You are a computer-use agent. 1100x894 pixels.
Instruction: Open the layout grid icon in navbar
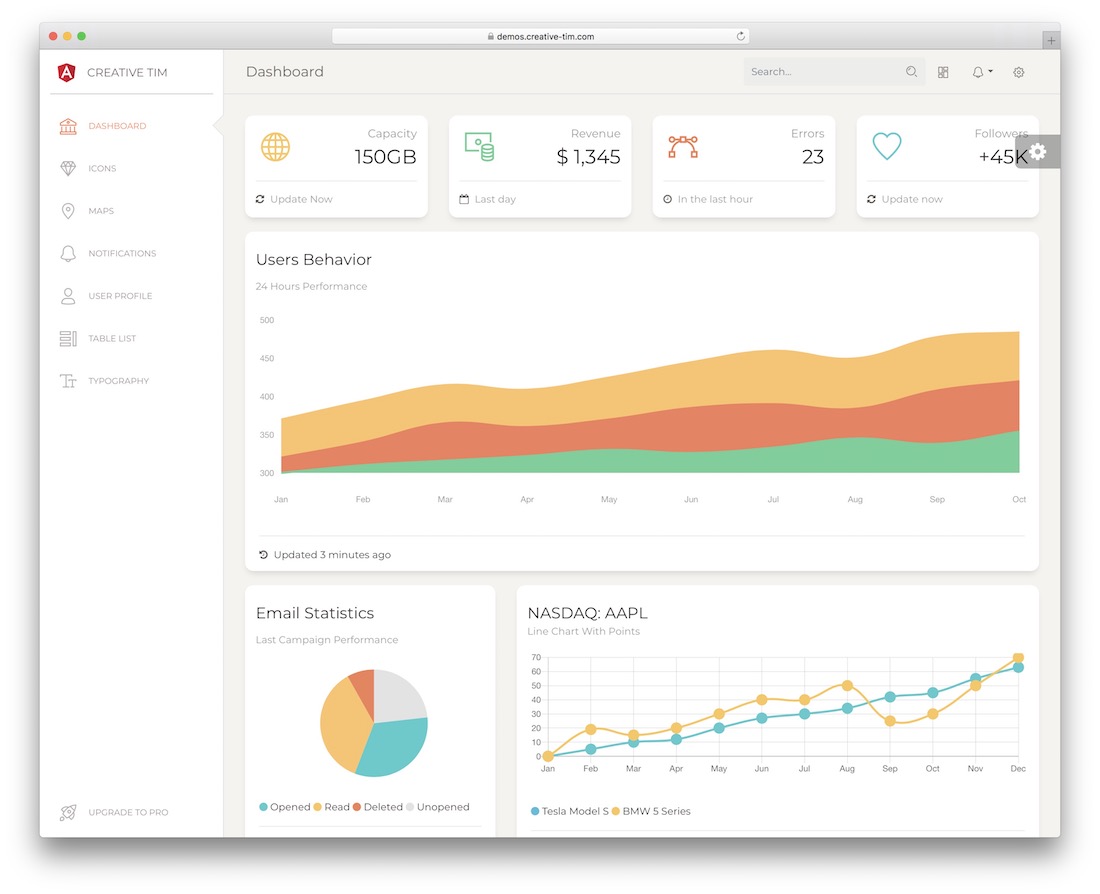click(x=943, y=72)
